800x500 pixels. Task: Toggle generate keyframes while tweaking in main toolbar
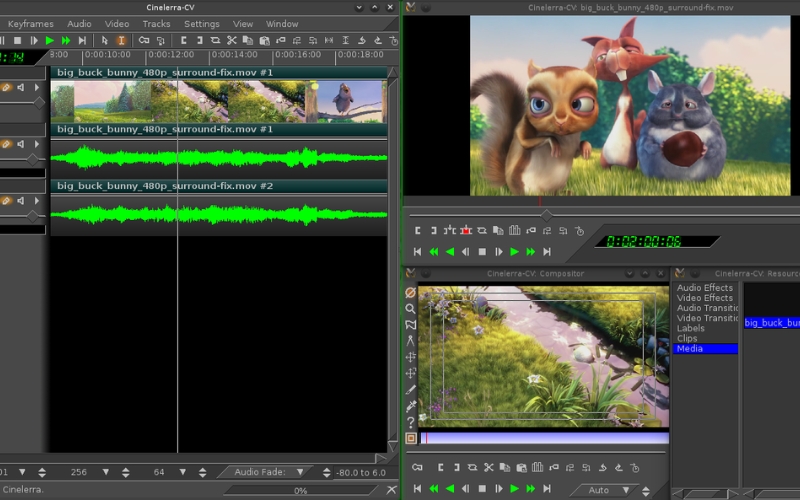(x=144, y=40)
